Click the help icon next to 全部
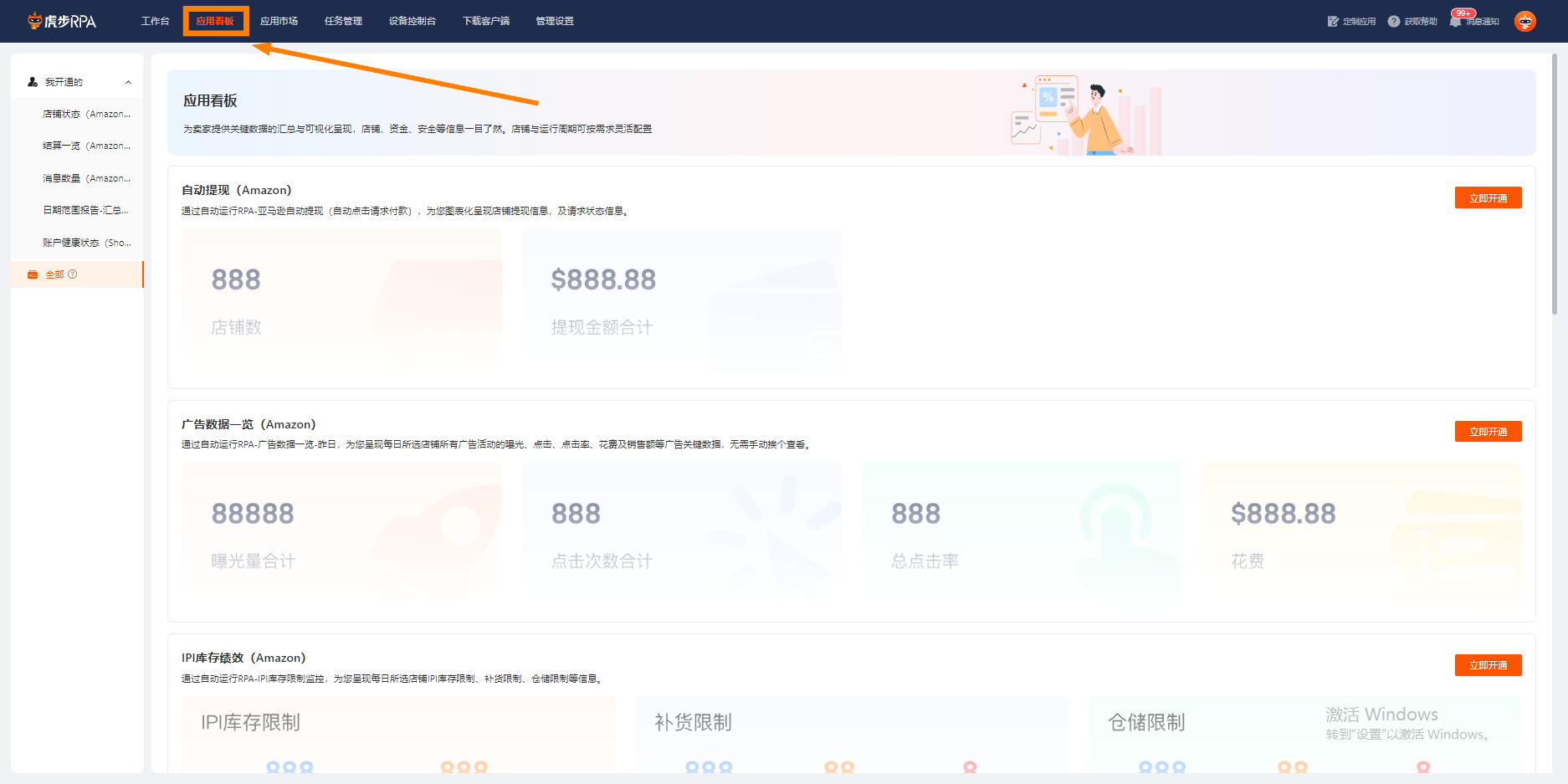The image size is (1568, 784). point(73,274)
